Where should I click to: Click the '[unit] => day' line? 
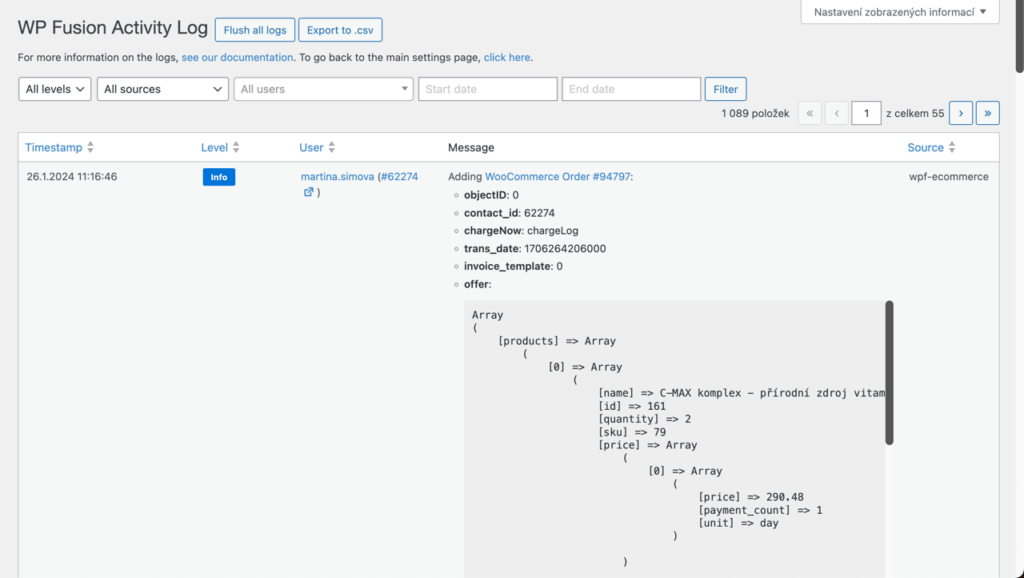tap(738, 523)
